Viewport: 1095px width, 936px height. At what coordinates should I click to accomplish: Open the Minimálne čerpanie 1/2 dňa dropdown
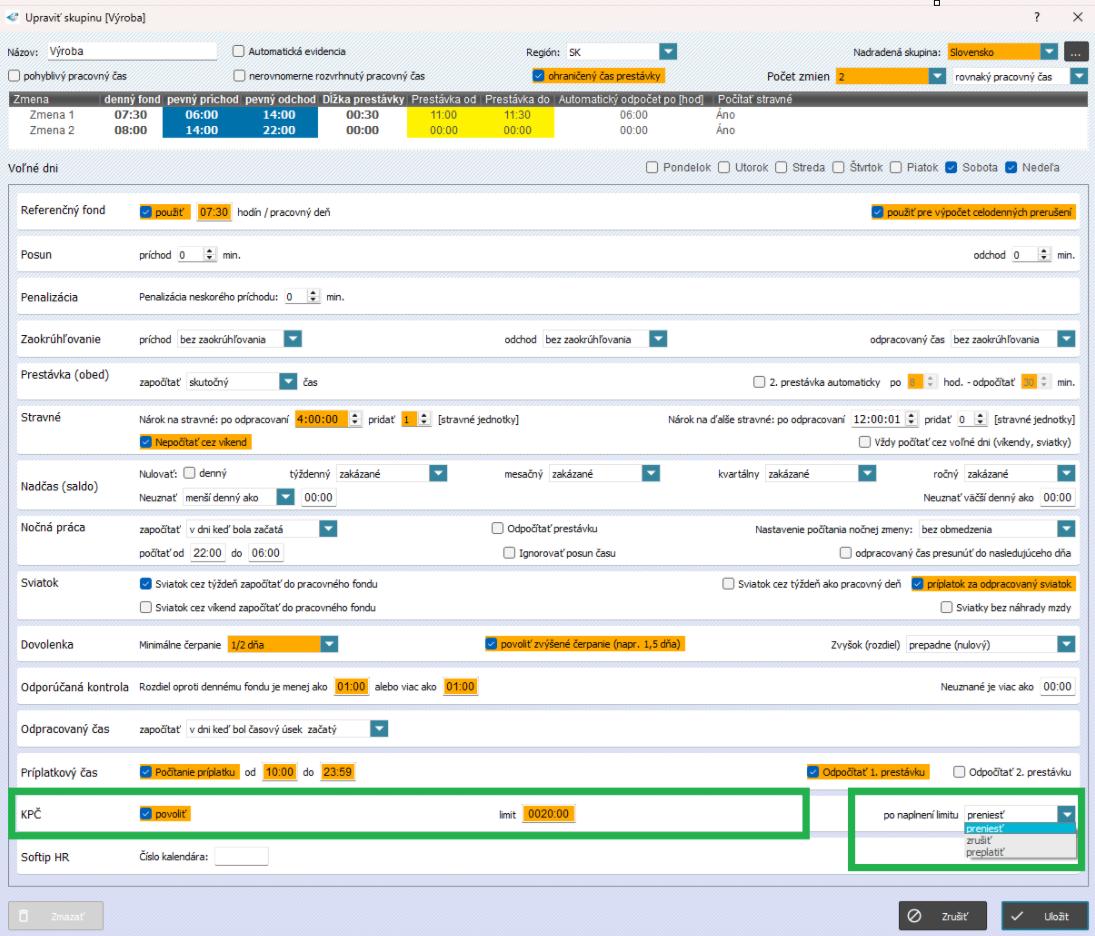pyautogui.click(x=329, y=644)
